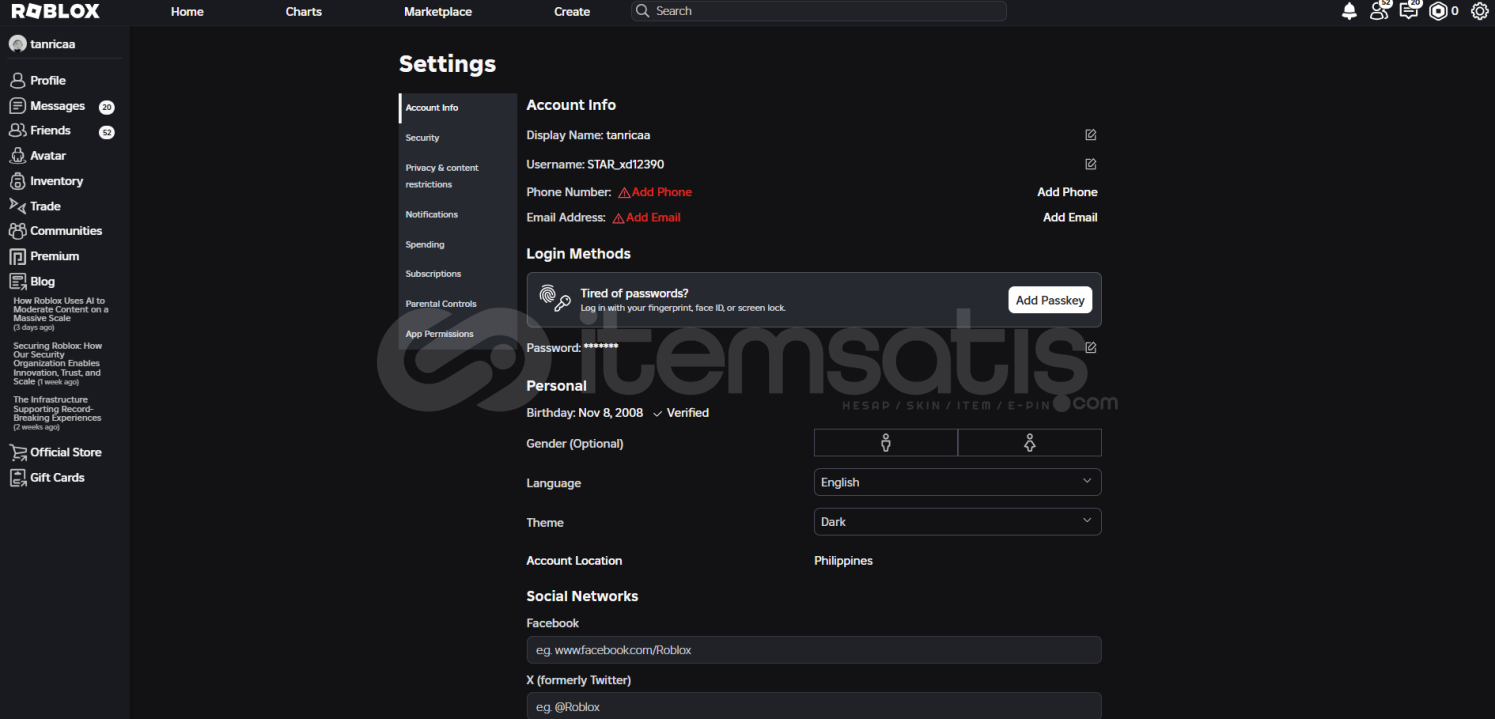1495x719 pixels.
Task: Select the male gender option
Action: pos(886,443)
